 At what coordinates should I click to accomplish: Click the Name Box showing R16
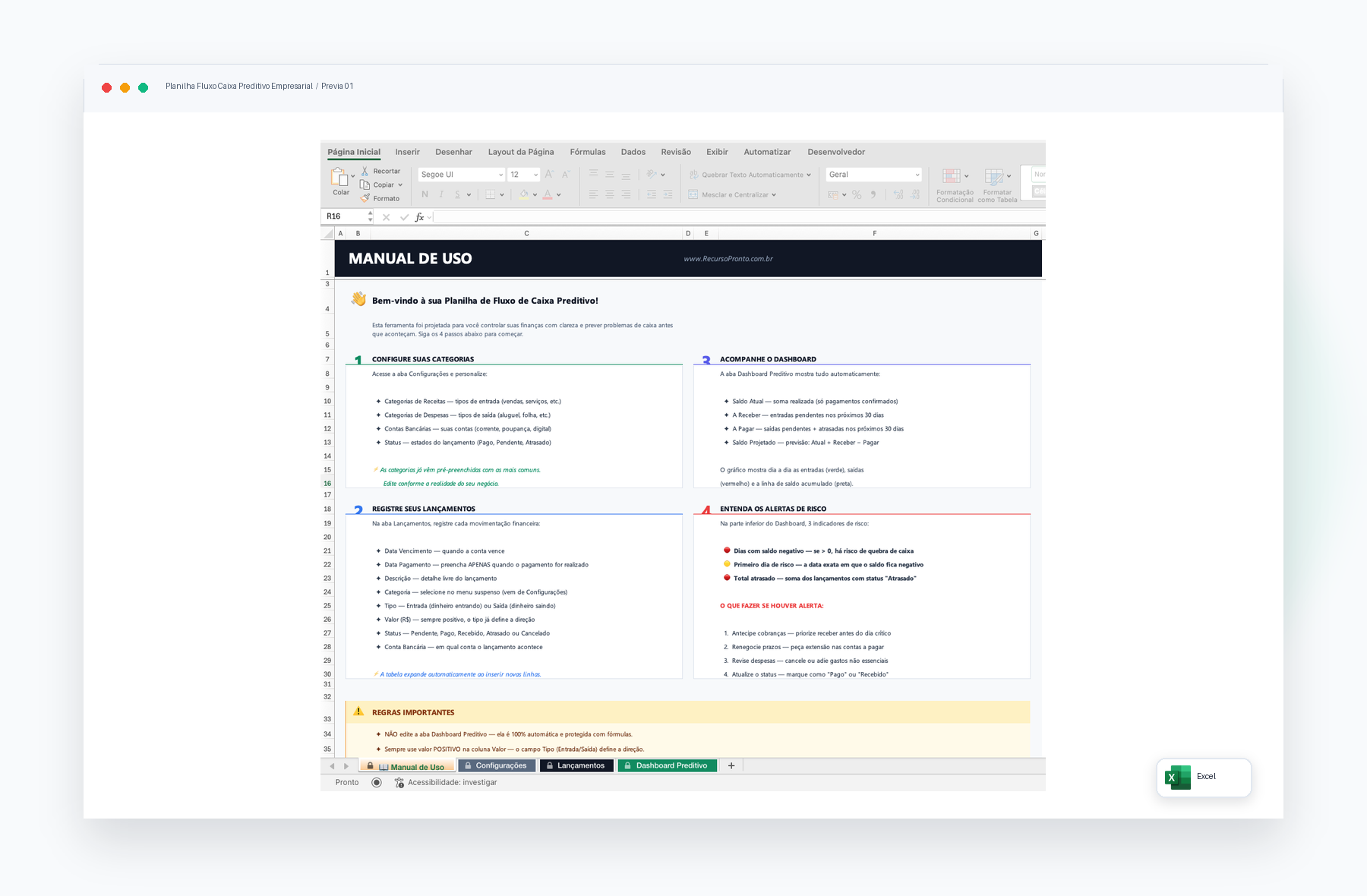tap(346, 216)
